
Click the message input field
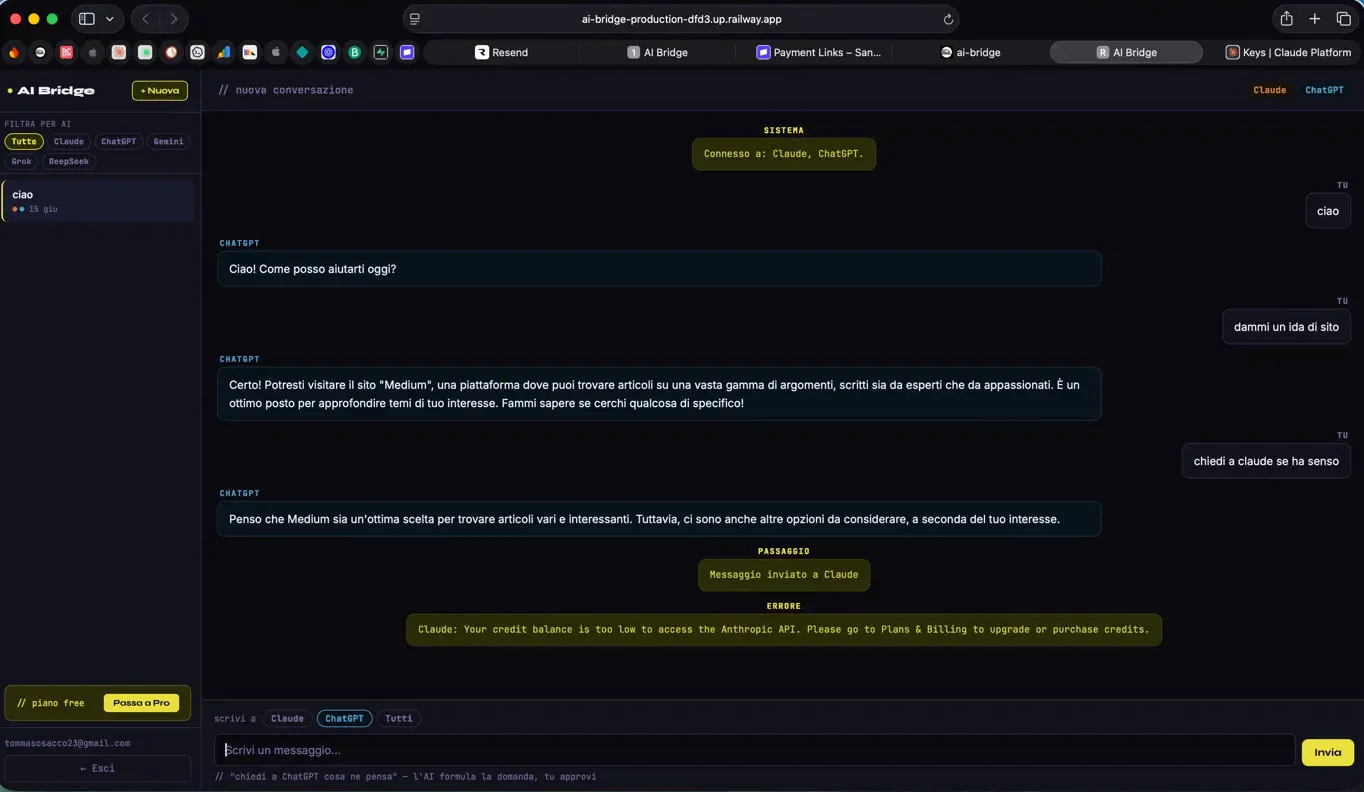tap(755, 750)
